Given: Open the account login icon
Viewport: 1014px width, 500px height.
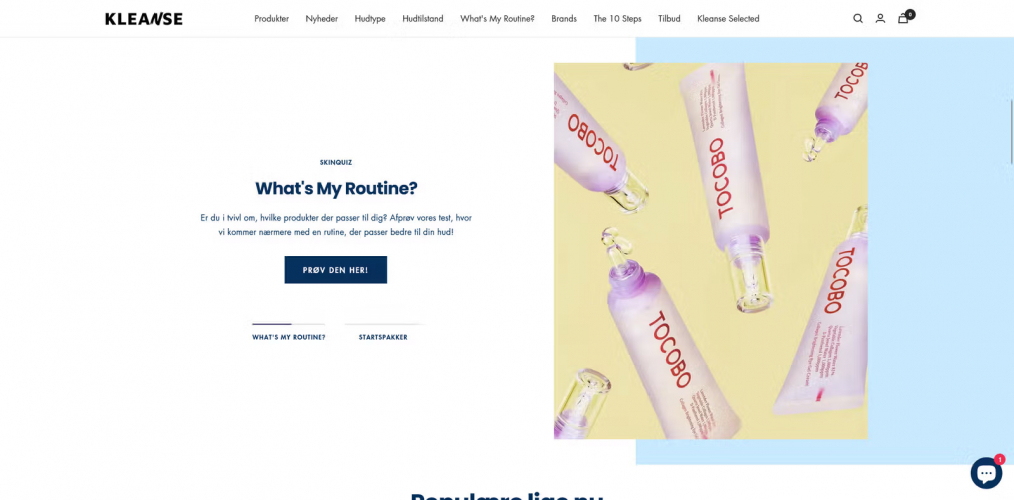Looking at the screenshot, I should point(880,19).
